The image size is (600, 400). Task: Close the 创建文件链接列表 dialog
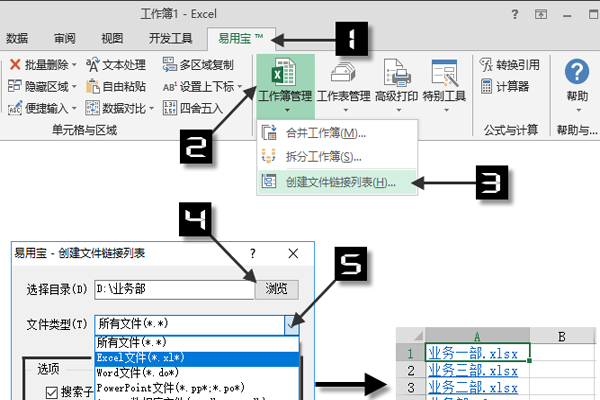pyautogui.click(x=293, y=253)
